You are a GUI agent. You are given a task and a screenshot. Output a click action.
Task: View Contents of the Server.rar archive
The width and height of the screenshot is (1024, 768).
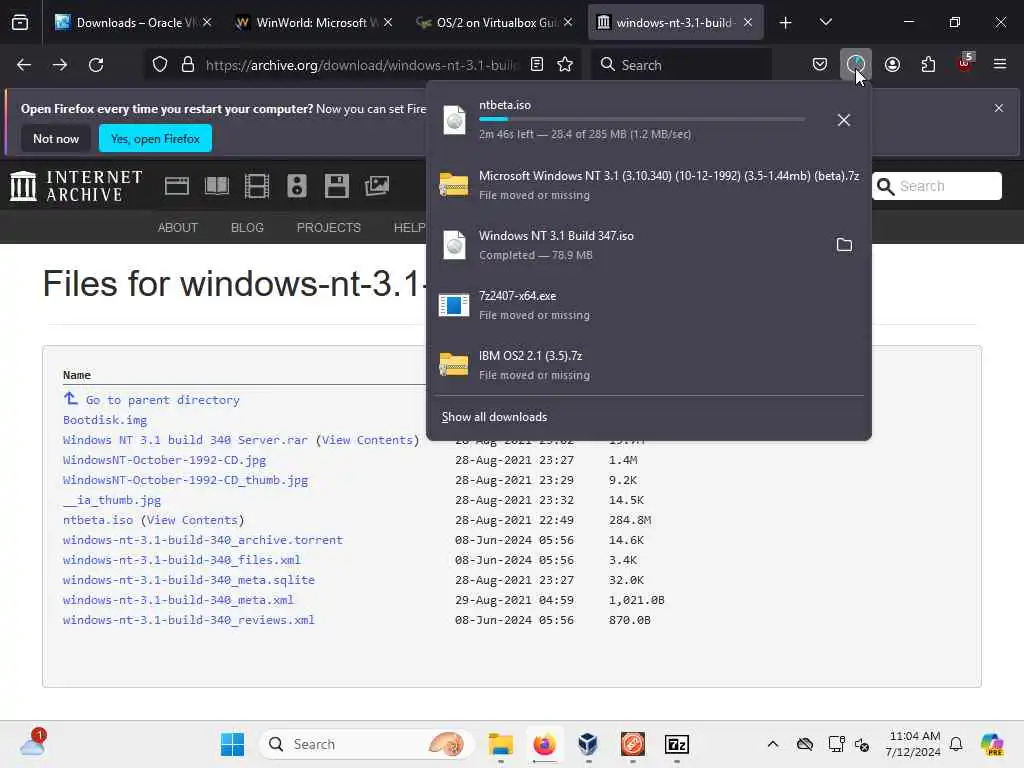pos(367,440)
